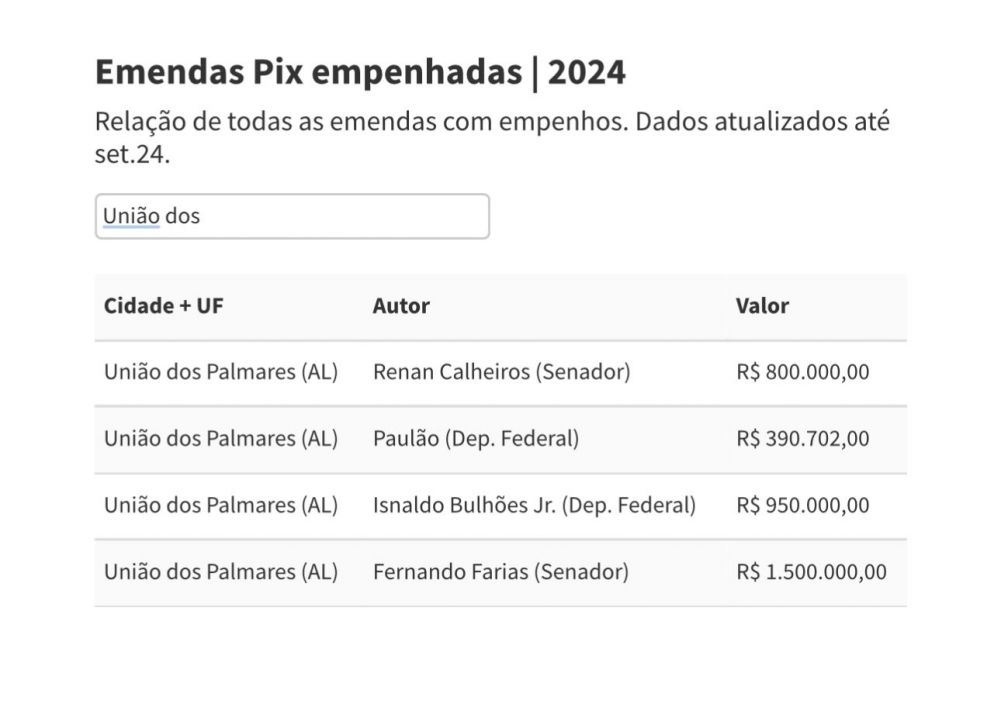Select the Fernando Farias (Senador) cell
Screen dimensions: 1000x703
click(x=501, y=571)
